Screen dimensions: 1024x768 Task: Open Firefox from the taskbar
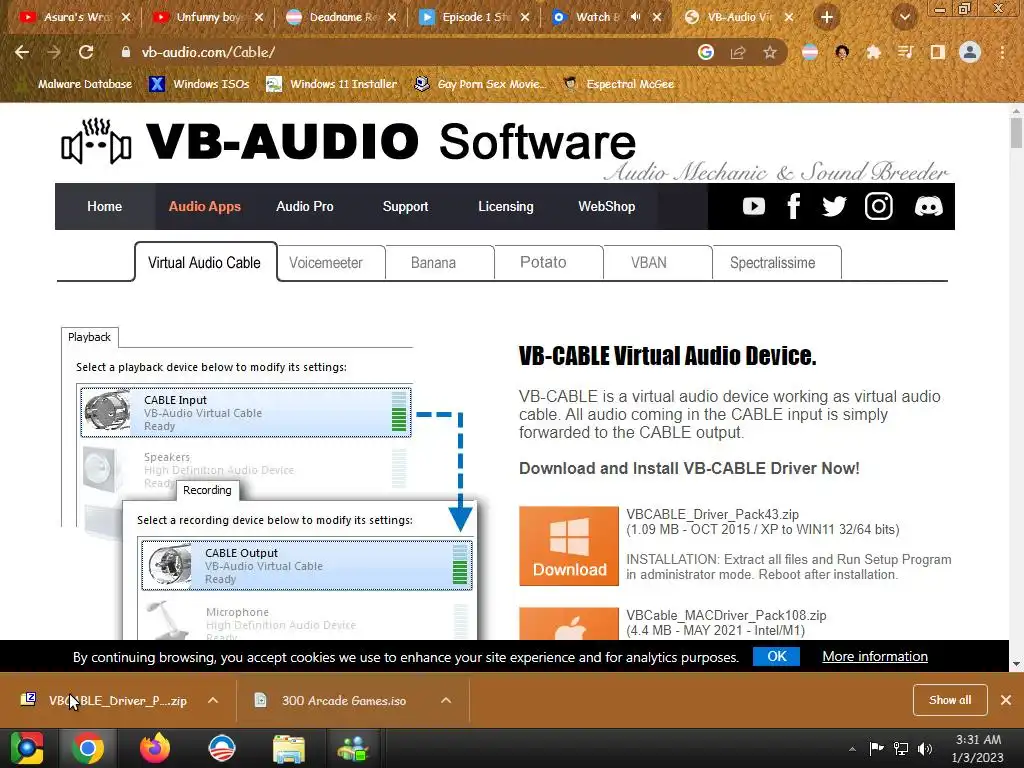(155, 748)
